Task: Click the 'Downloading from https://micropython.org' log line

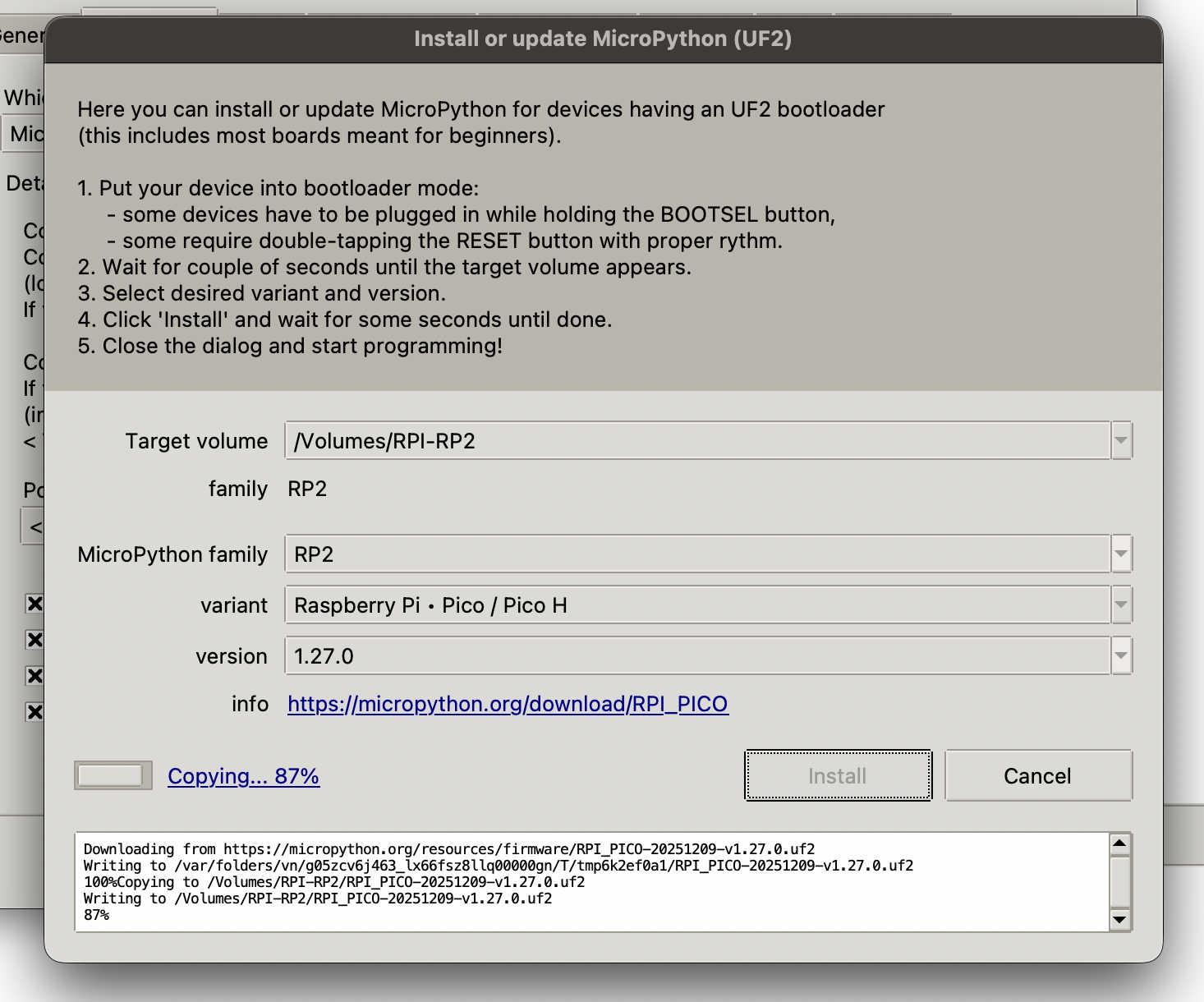Action: point(449,849)
